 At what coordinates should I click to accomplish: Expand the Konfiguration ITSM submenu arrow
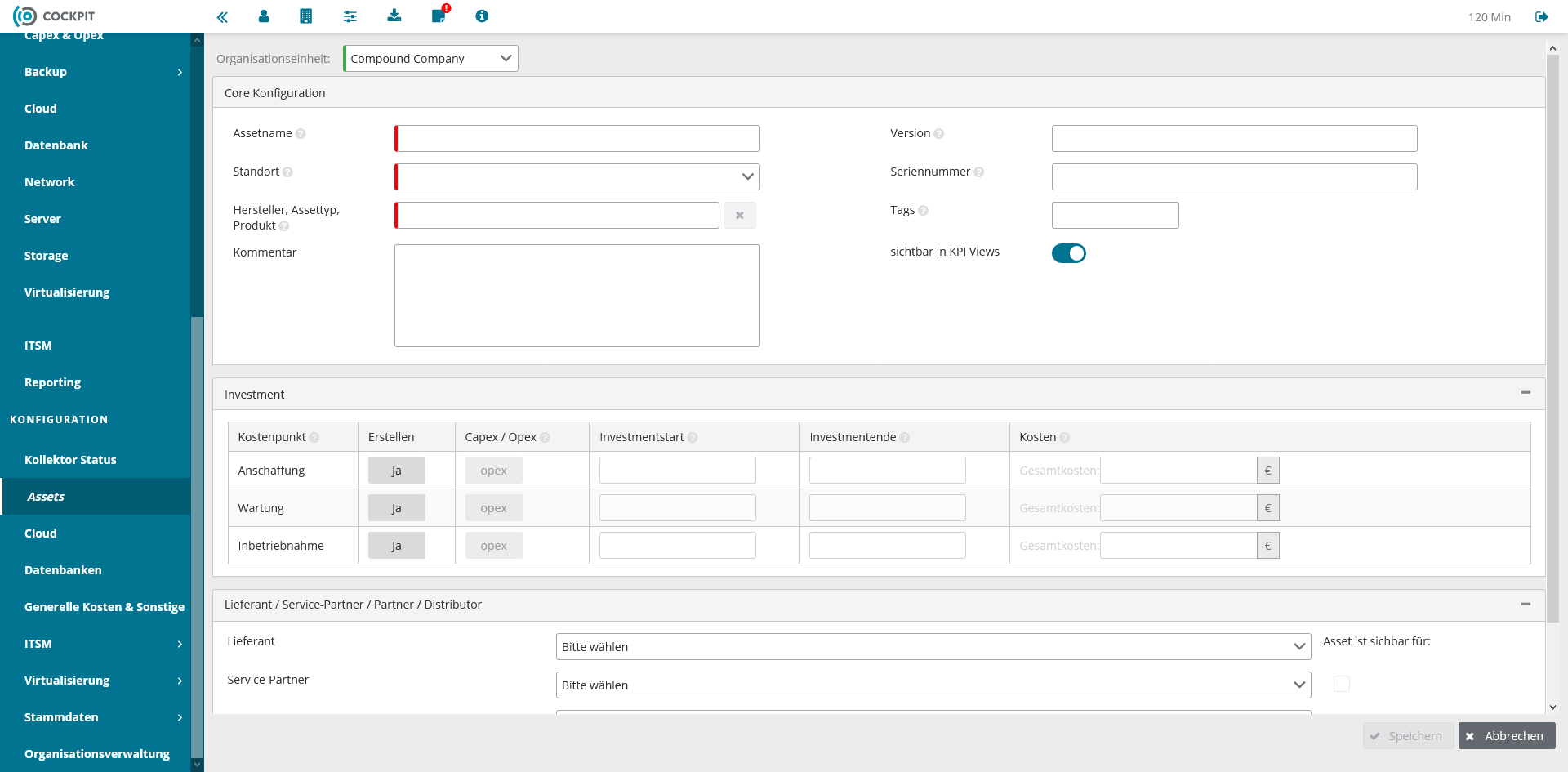click(x=180, y=645)
